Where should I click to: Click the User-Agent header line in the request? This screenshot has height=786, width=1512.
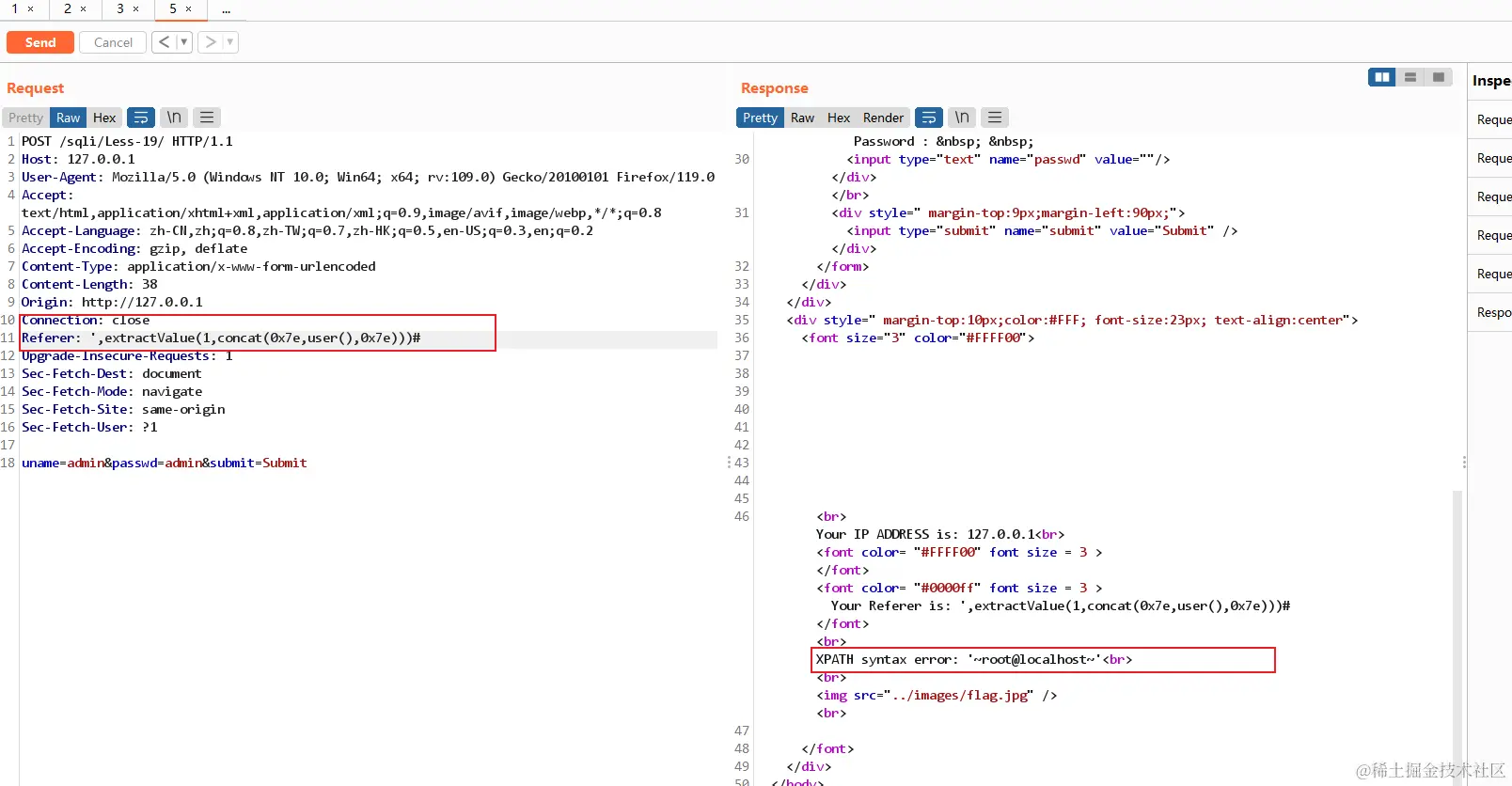point(368,177)
